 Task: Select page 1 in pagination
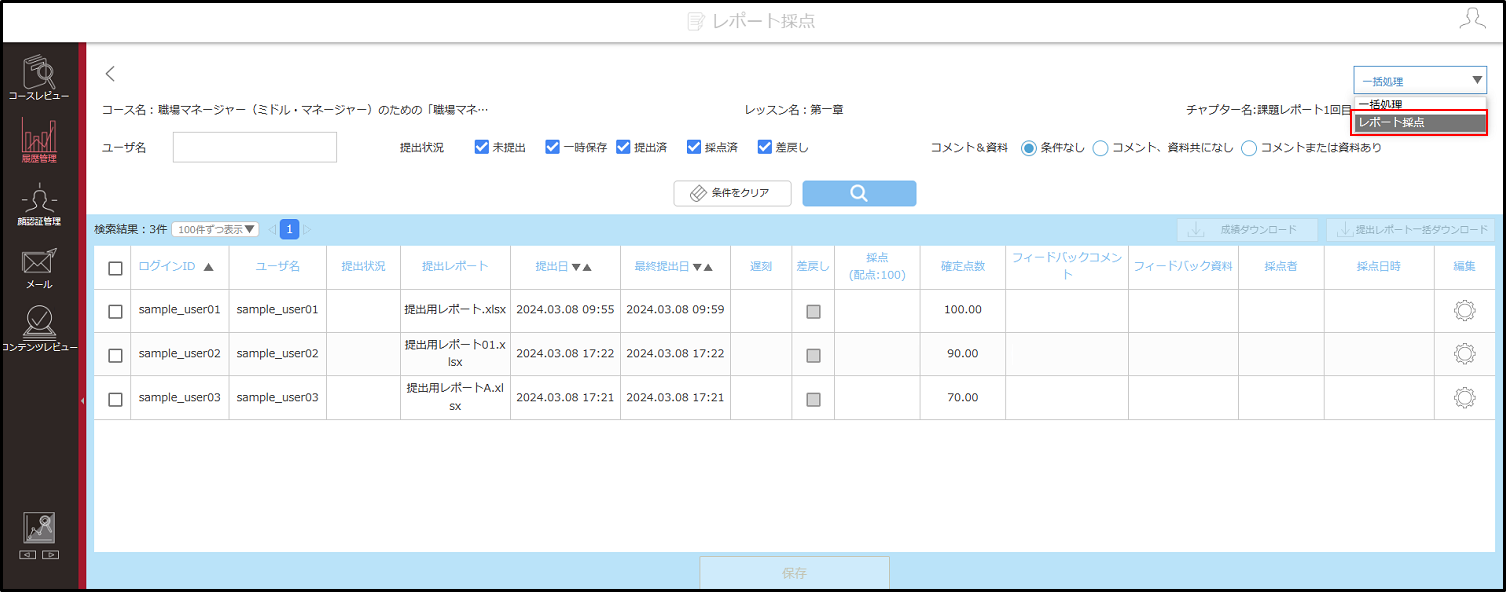[289, 230]
